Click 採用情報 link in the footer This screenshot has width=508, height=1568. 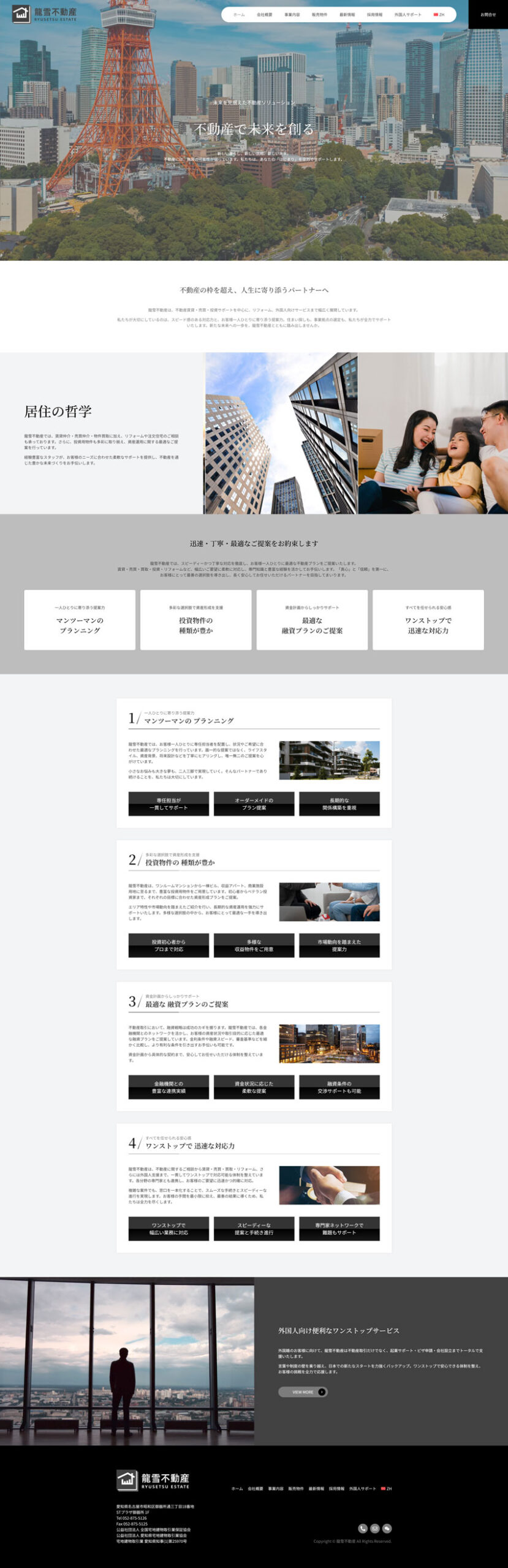point(336,1488)
